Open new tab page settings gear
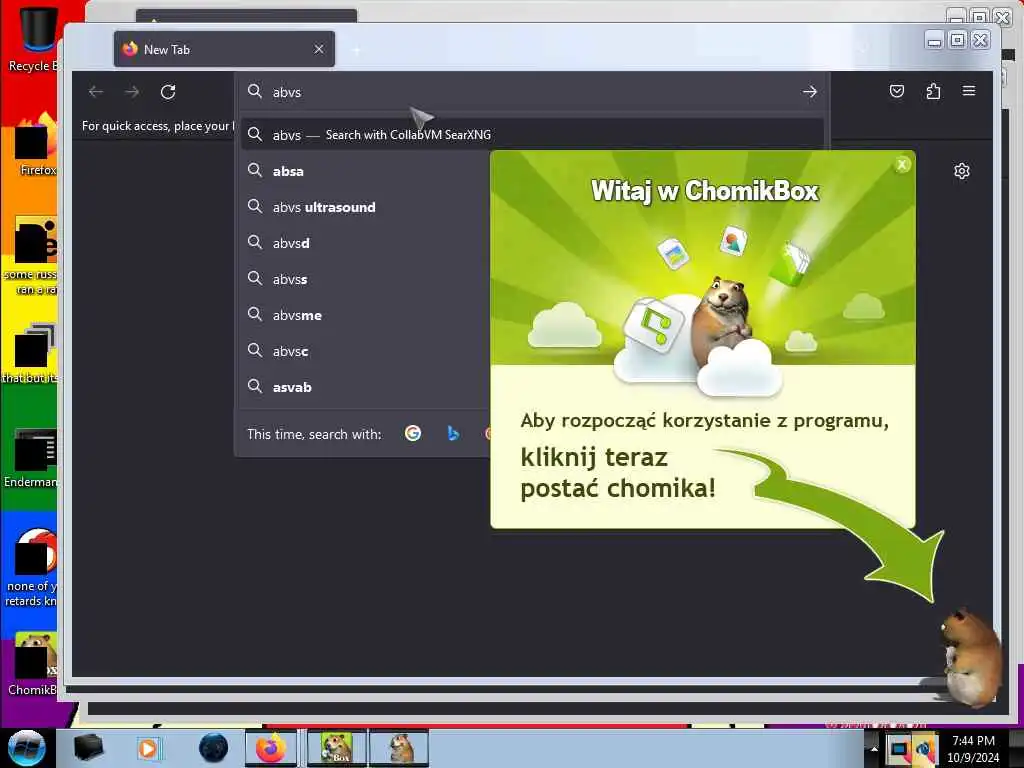The height and width of the screenshot is (768, 1024). click(962, 171)
